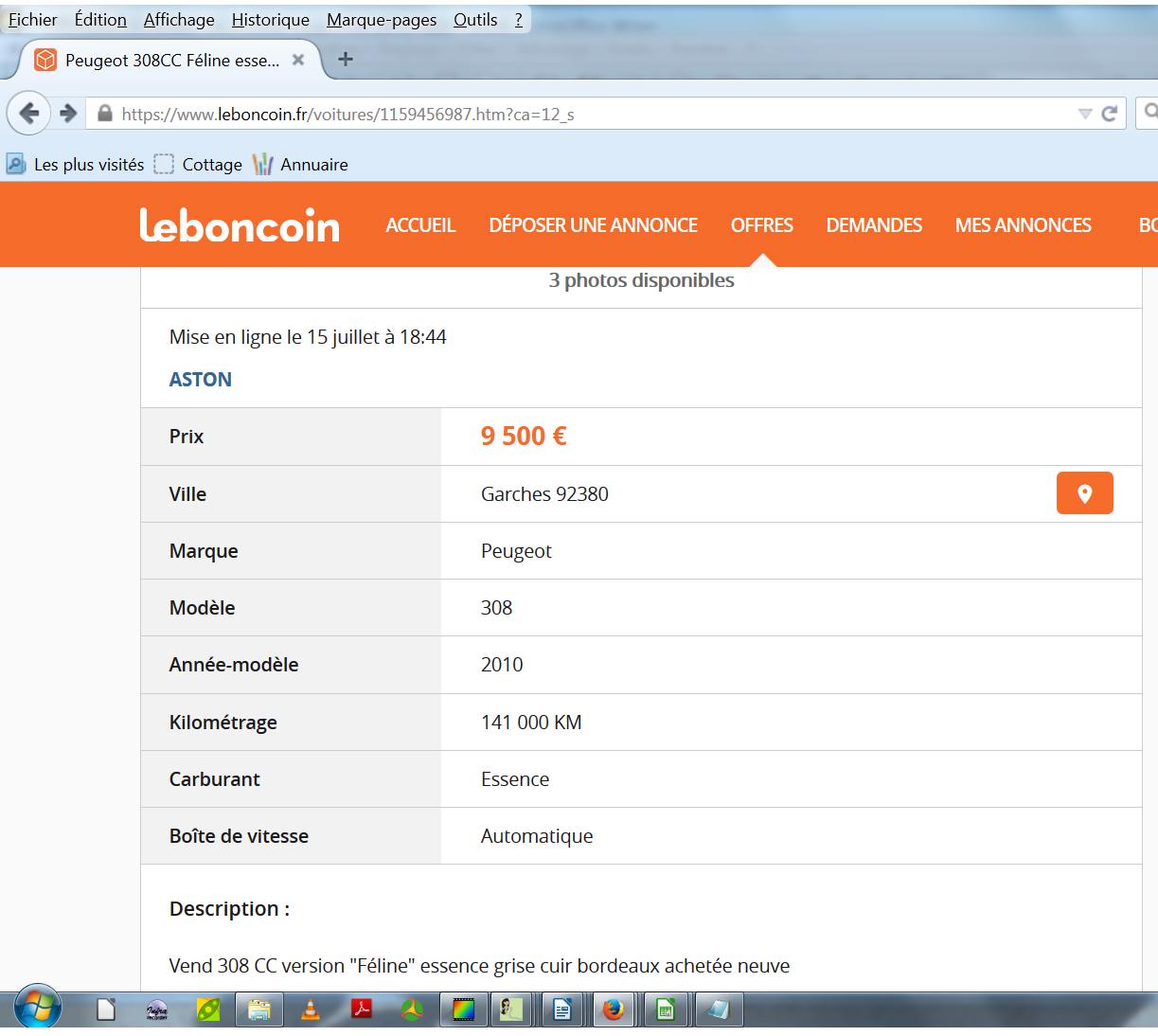Open MES ANNONCES
Image resolution: width=1158 pixels, height=1036 pixels.
click(1023, 225)
